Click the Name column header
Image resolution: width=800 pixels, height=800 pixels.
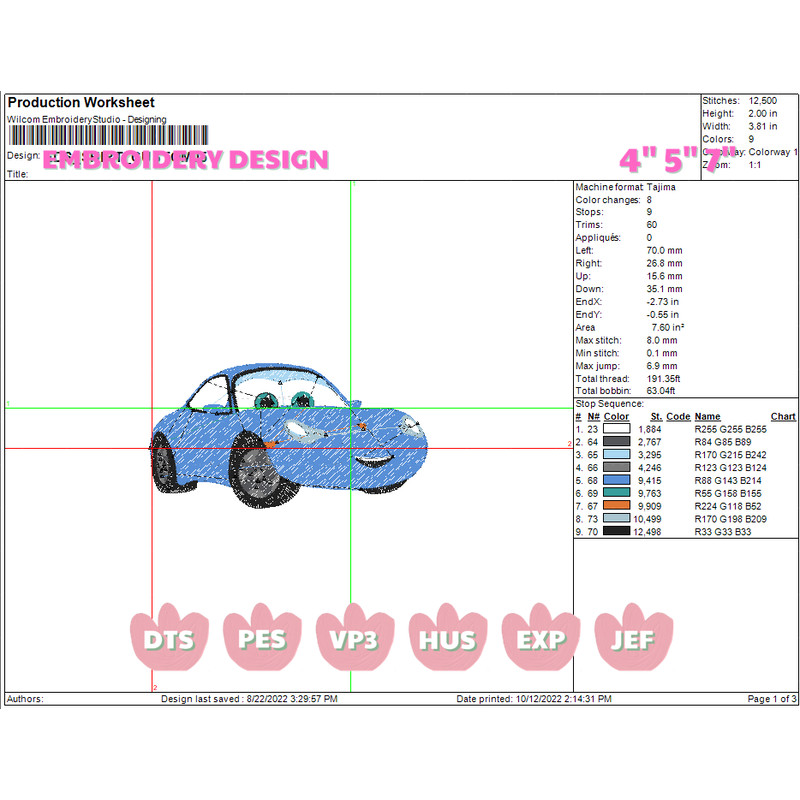click(x=707, y=416)
